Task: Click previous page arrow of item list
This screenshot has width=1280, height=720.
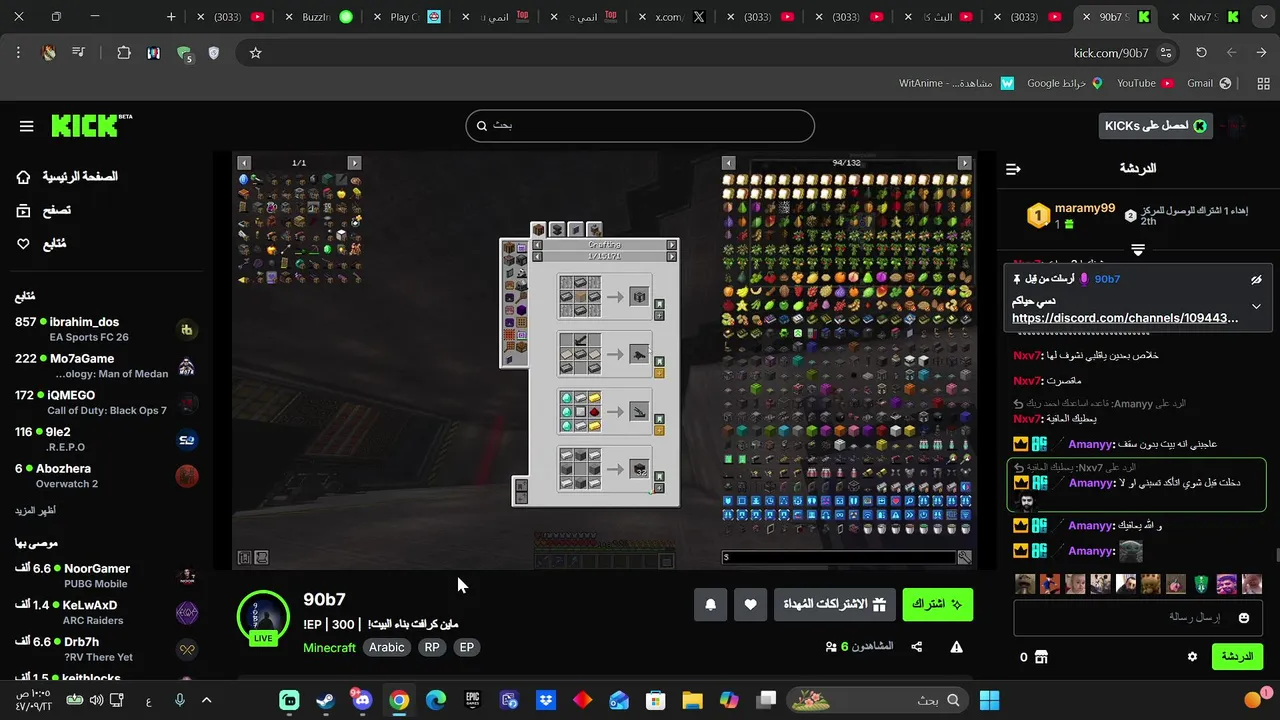Action: pyautogui.click(x=729, y=163)
